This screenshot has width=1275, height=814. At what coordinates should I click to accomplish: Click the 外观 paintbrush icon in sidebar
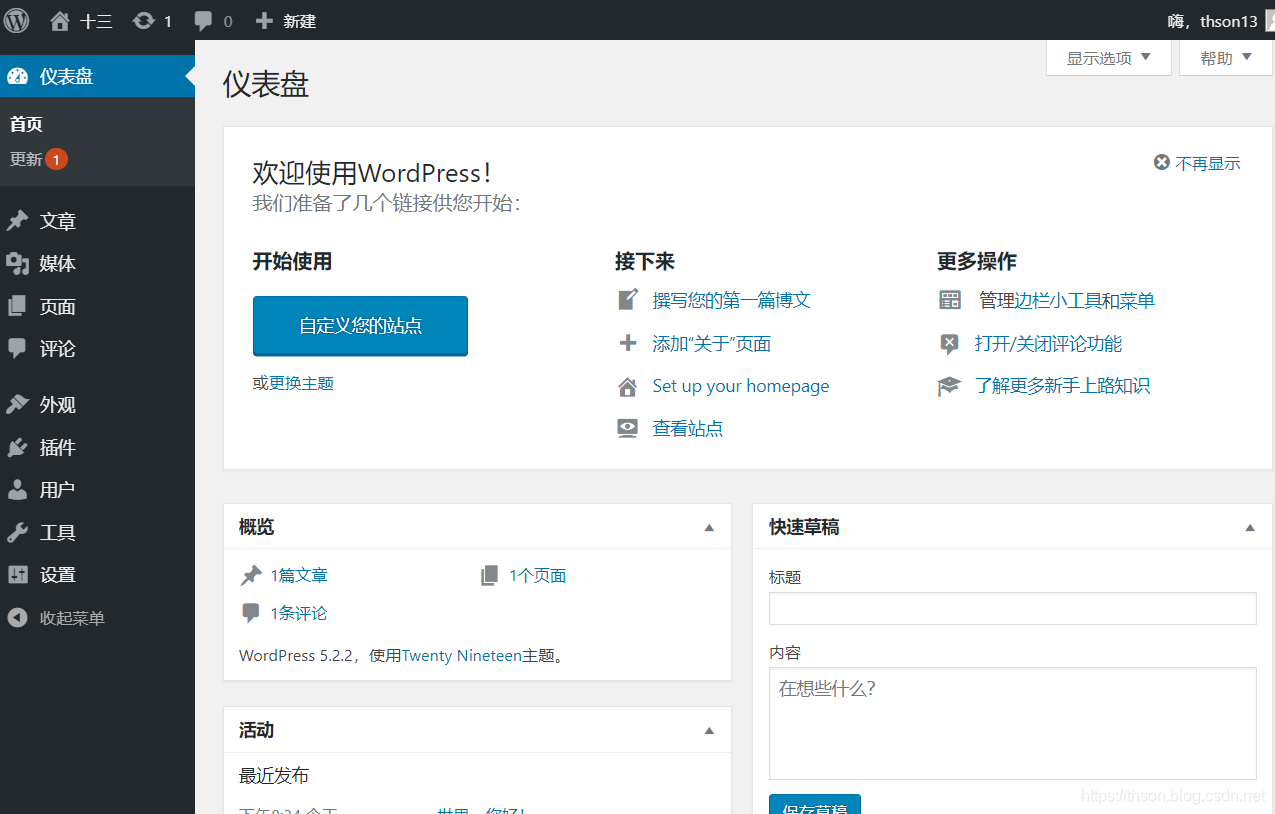tap(17, 404)
